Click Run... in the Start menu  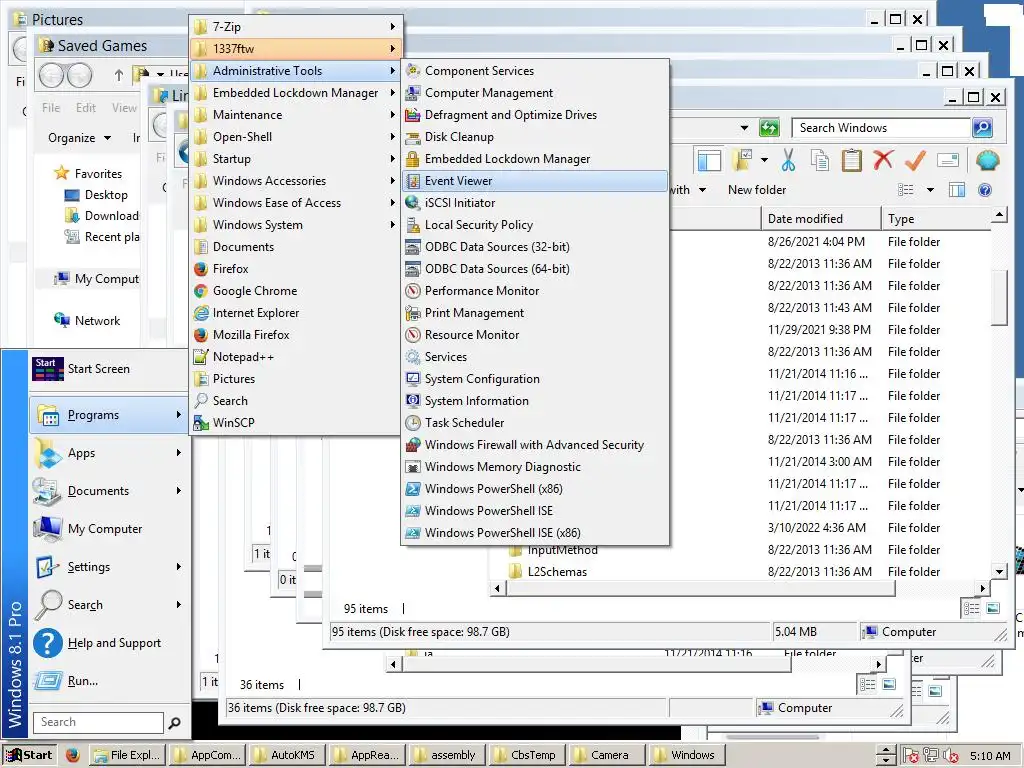point(109,681)
